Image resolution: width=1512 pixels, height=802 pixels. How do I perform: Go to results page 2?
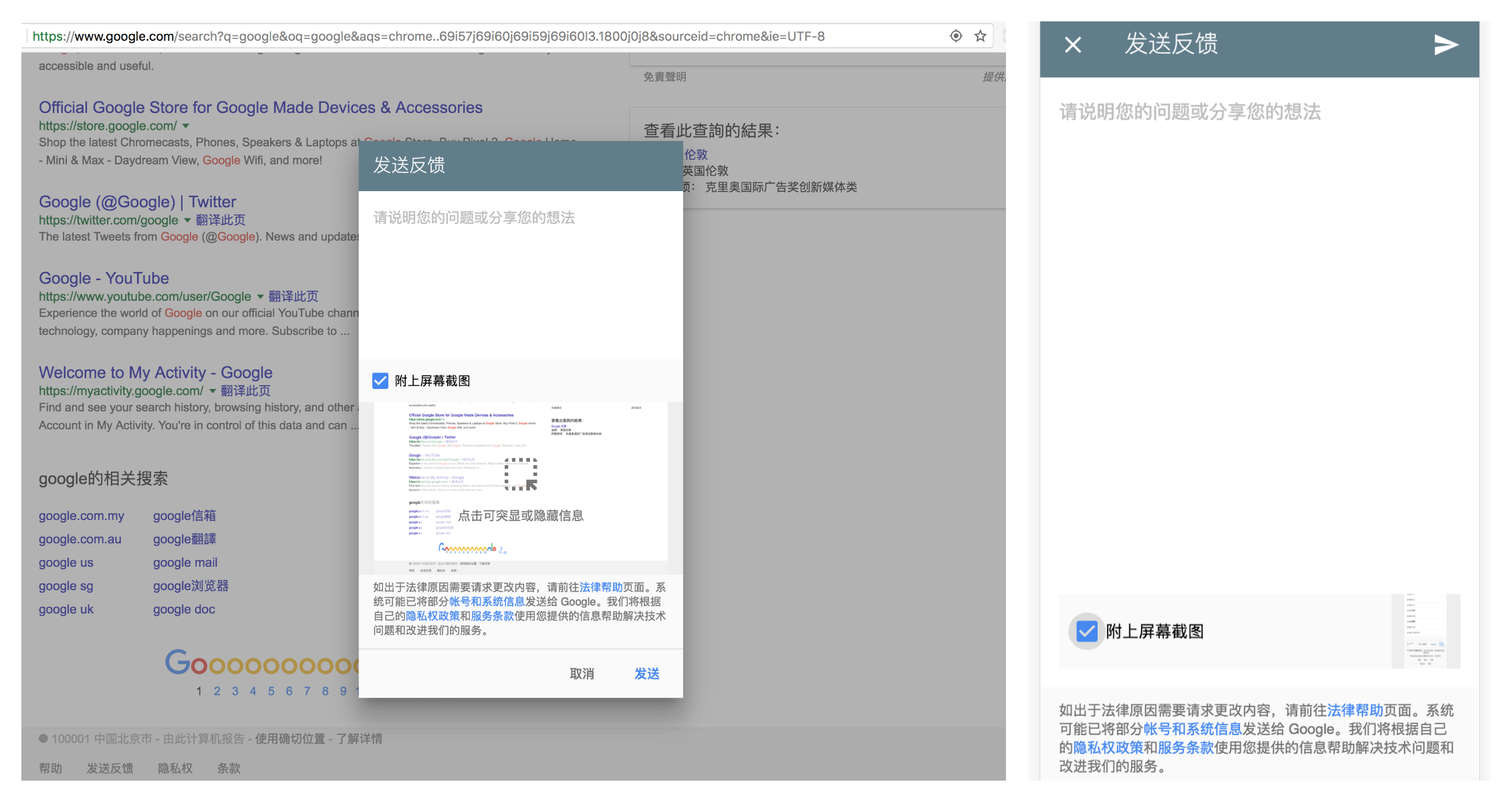point(217,691)
